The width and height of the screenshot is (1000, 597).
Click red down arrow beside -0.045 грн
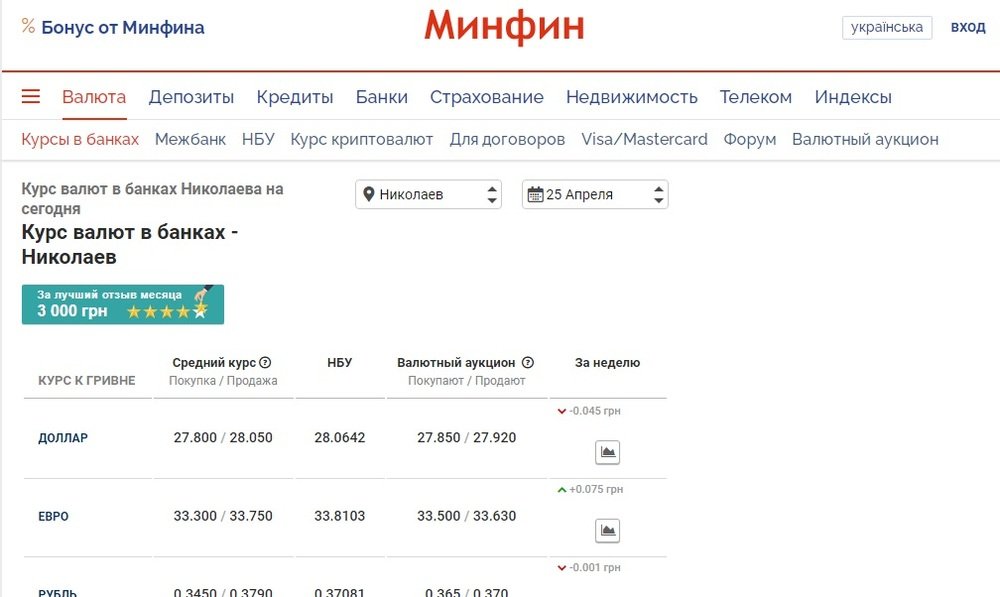tap(562, 411)
